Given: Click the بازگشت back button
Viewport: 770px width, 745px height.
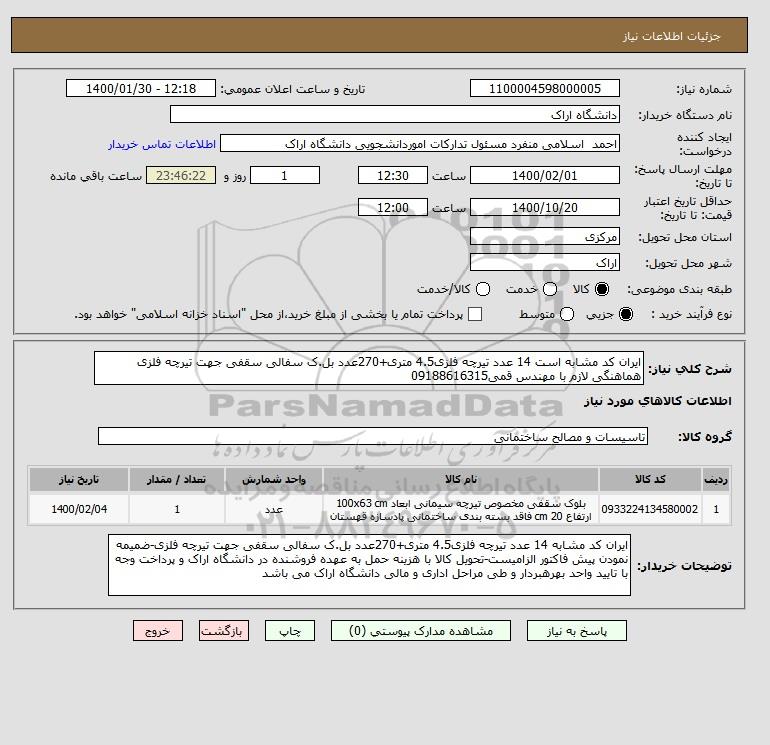Looking at the screenshot, I should [x=223, y=631].
